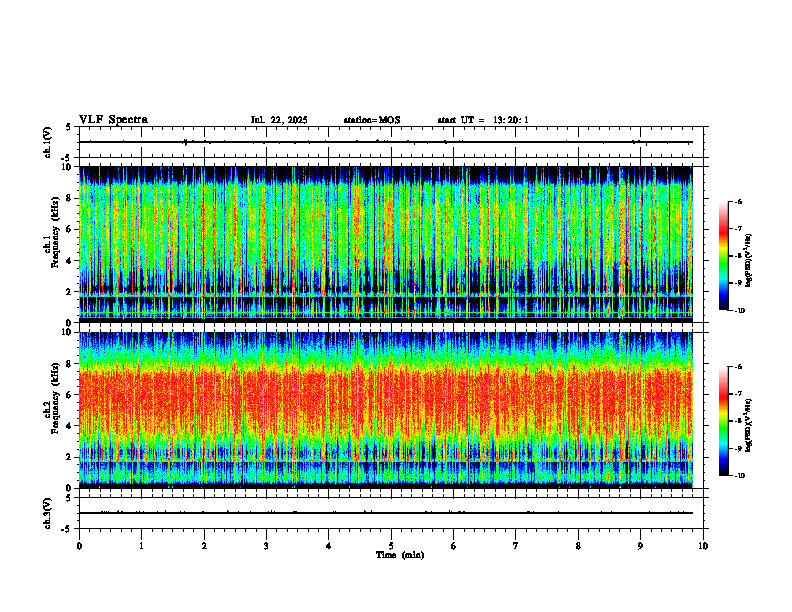Viewport: 792px width, 612px height.
Task: Click the "2" frequency tick on ch.2 axis
Action: click(70, 457)
